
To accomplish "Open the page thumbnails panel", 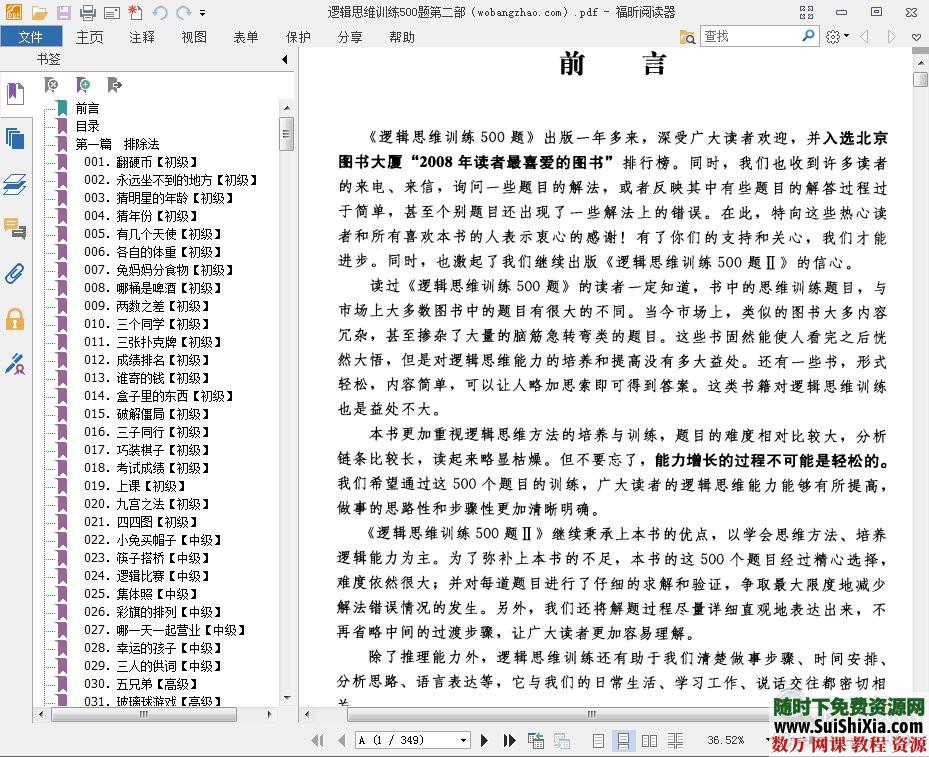I will [14, 137].
